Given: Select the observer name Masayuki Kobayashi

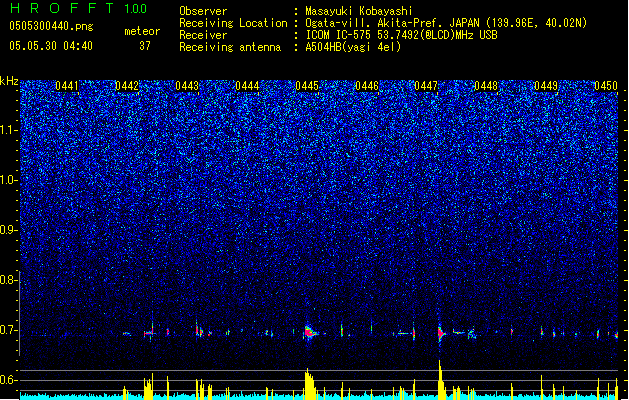Looking at the screenshot, I should [359, 11].
